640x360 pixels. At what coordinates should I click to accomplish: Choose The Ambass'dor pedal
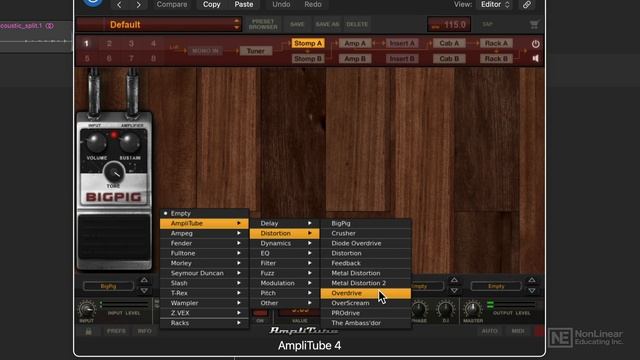[365, 323]
